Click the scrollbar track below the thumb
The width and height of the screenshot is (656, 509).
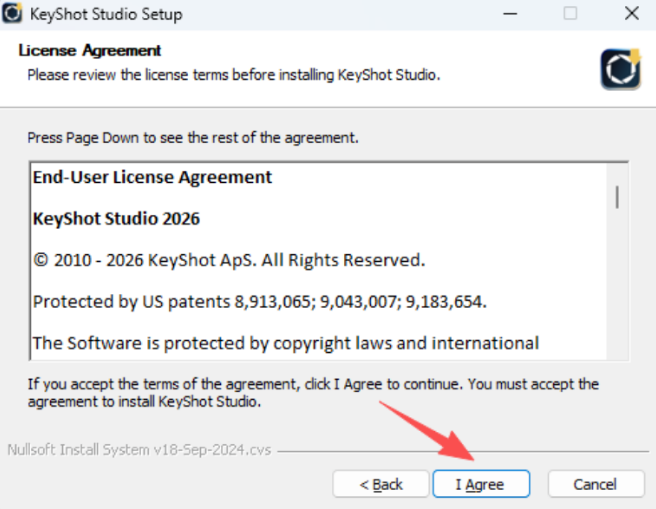616,290
